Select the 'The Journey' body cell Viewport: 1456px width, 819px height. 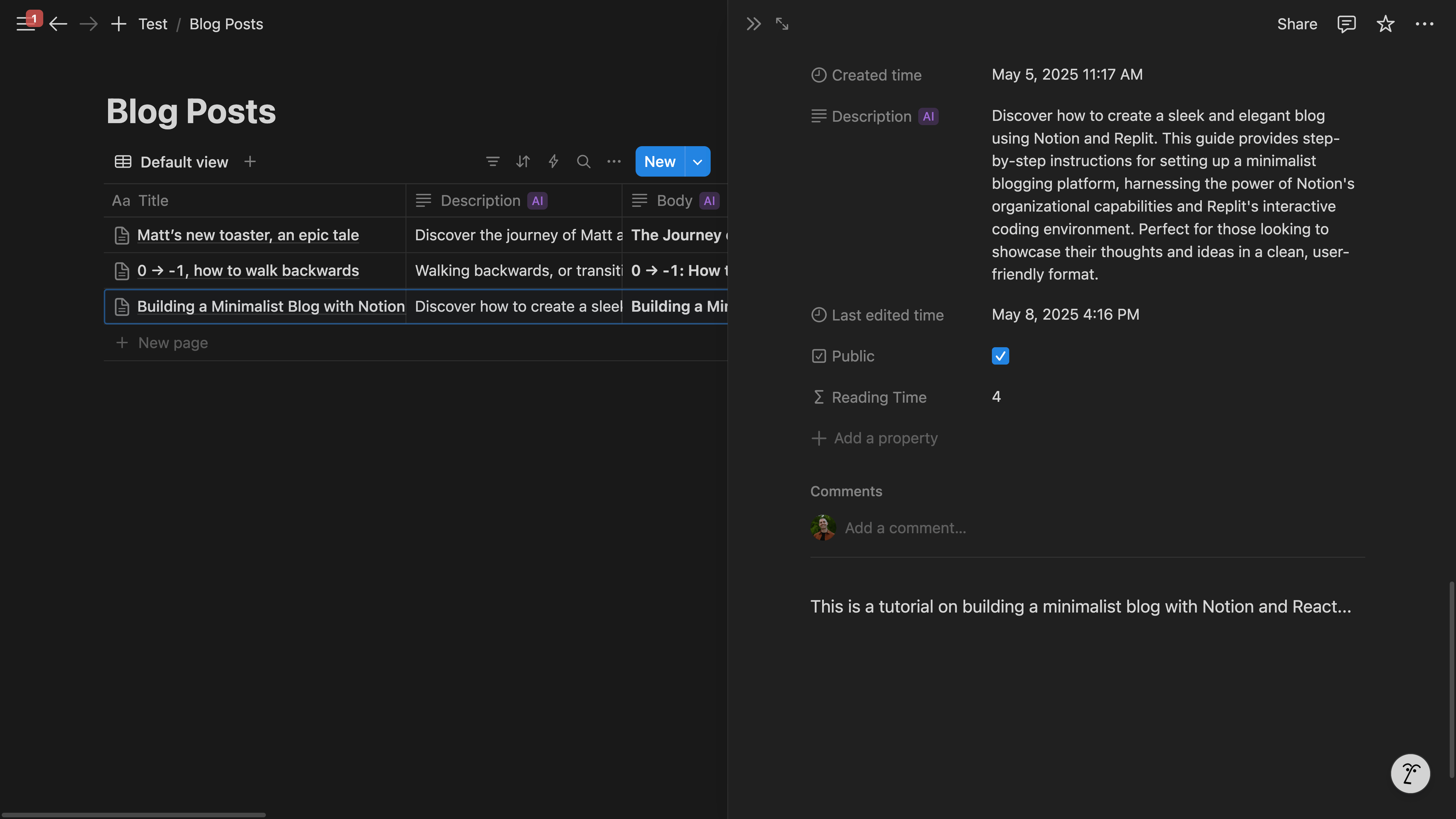[x=675, y=235]
